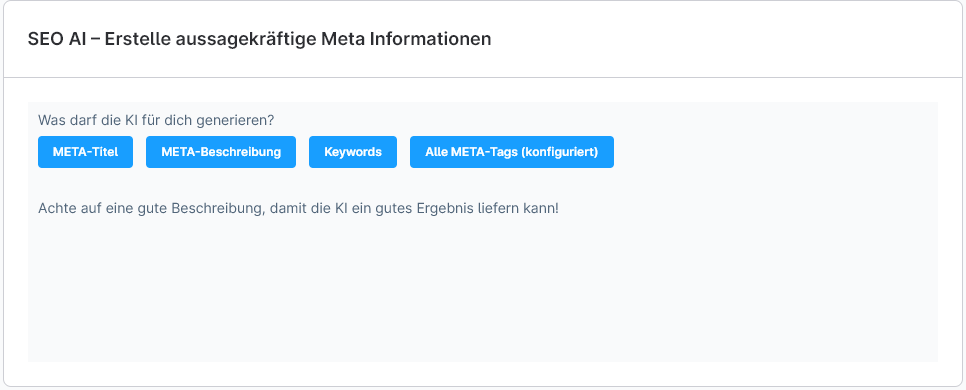Click the SEO AI card heading
Image resolution: width=966 pixels, height=390 pixels.
(x=259, y=39)
